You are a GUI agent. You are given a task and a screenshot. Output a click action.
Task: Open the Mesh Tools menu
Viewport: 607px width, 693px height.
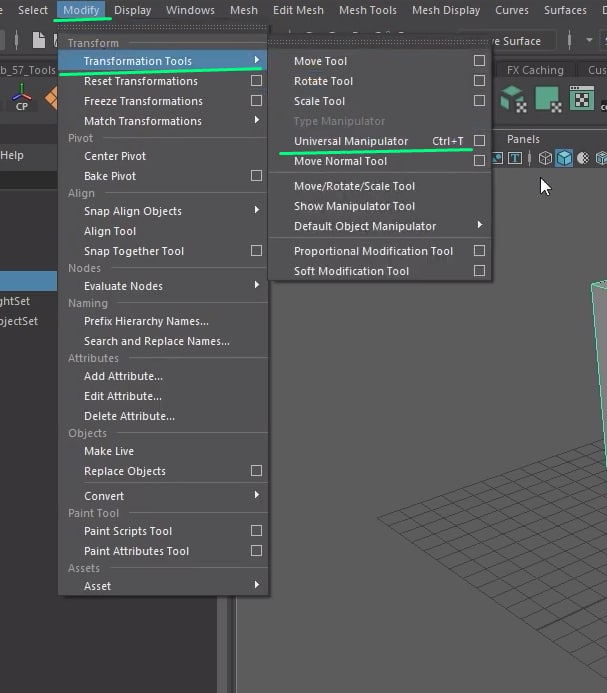tap(368, 10)
